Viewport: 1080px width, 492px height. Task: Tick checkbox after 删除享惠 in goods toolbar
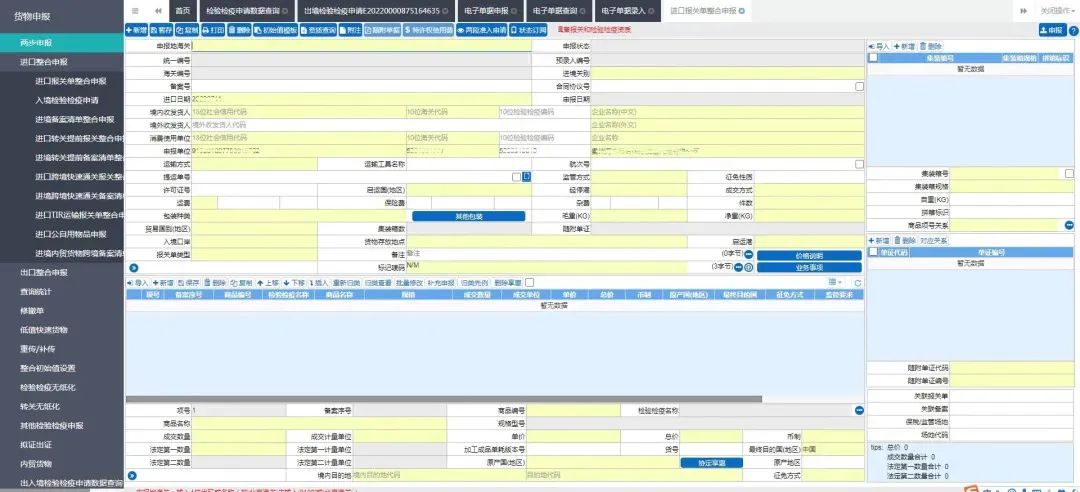click(x=529, y=283)
